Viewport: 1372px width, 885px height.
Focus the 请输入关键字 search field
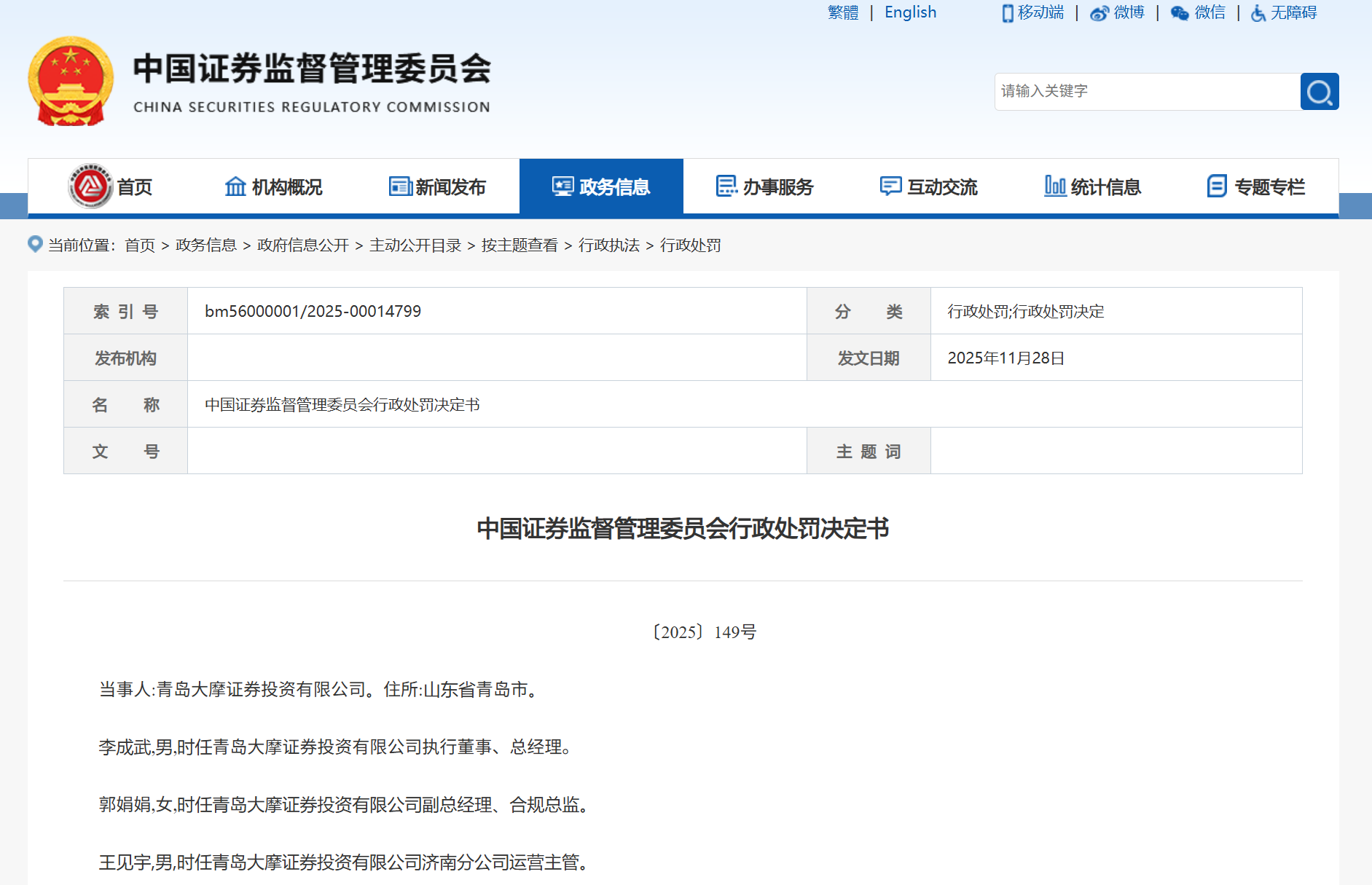(x=1147, y=92)
